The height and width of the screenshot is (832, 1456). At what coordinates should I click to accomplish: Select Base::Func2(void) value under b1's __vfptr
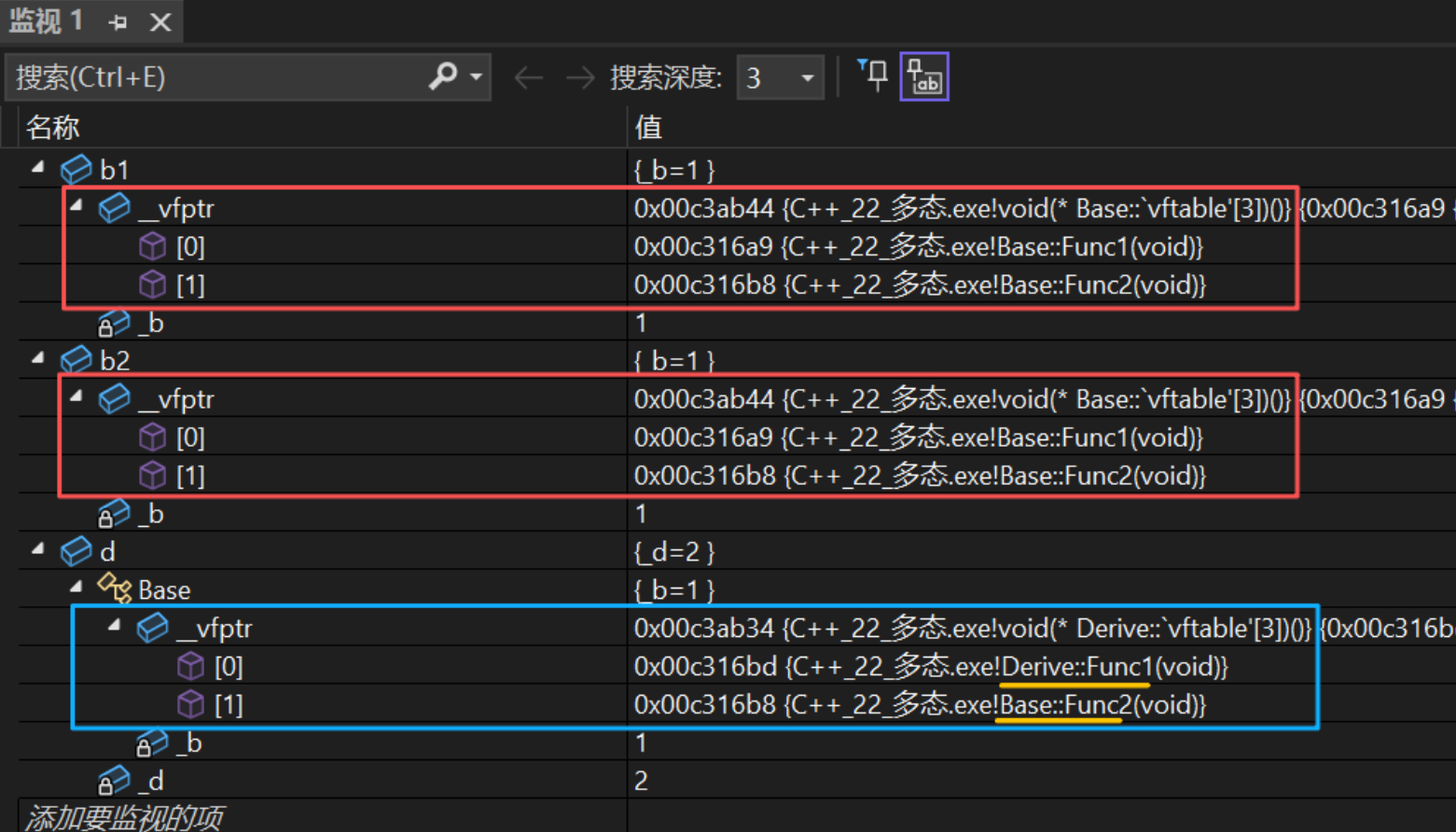pos(920,284)
